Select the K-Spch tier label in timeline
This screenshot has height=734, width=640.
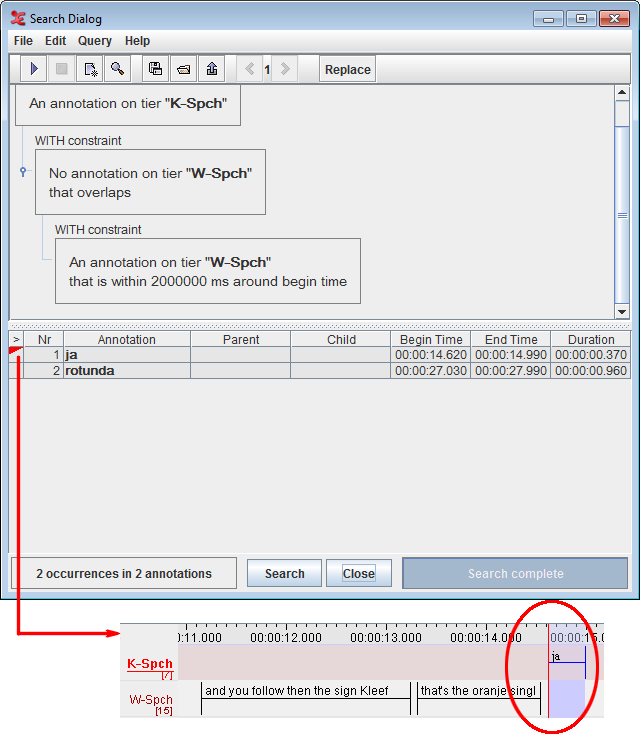[x=150, y=664]
